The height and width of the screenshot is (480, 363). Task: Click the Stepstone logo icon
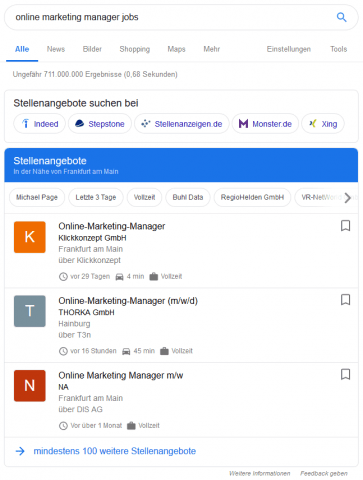79,124
